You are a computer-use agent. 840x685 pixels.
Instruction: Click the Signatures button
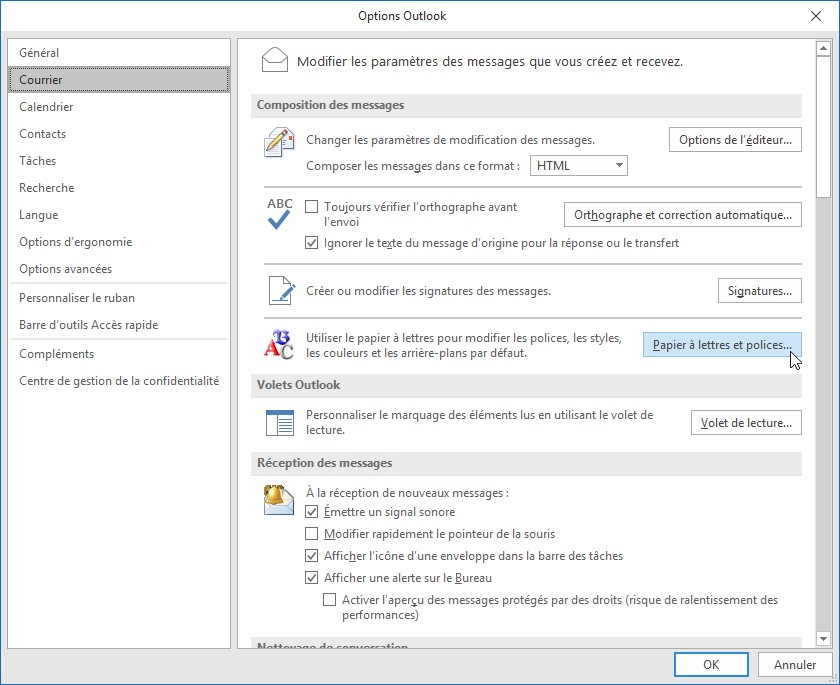pyautogui.click(x=760, y=291)
